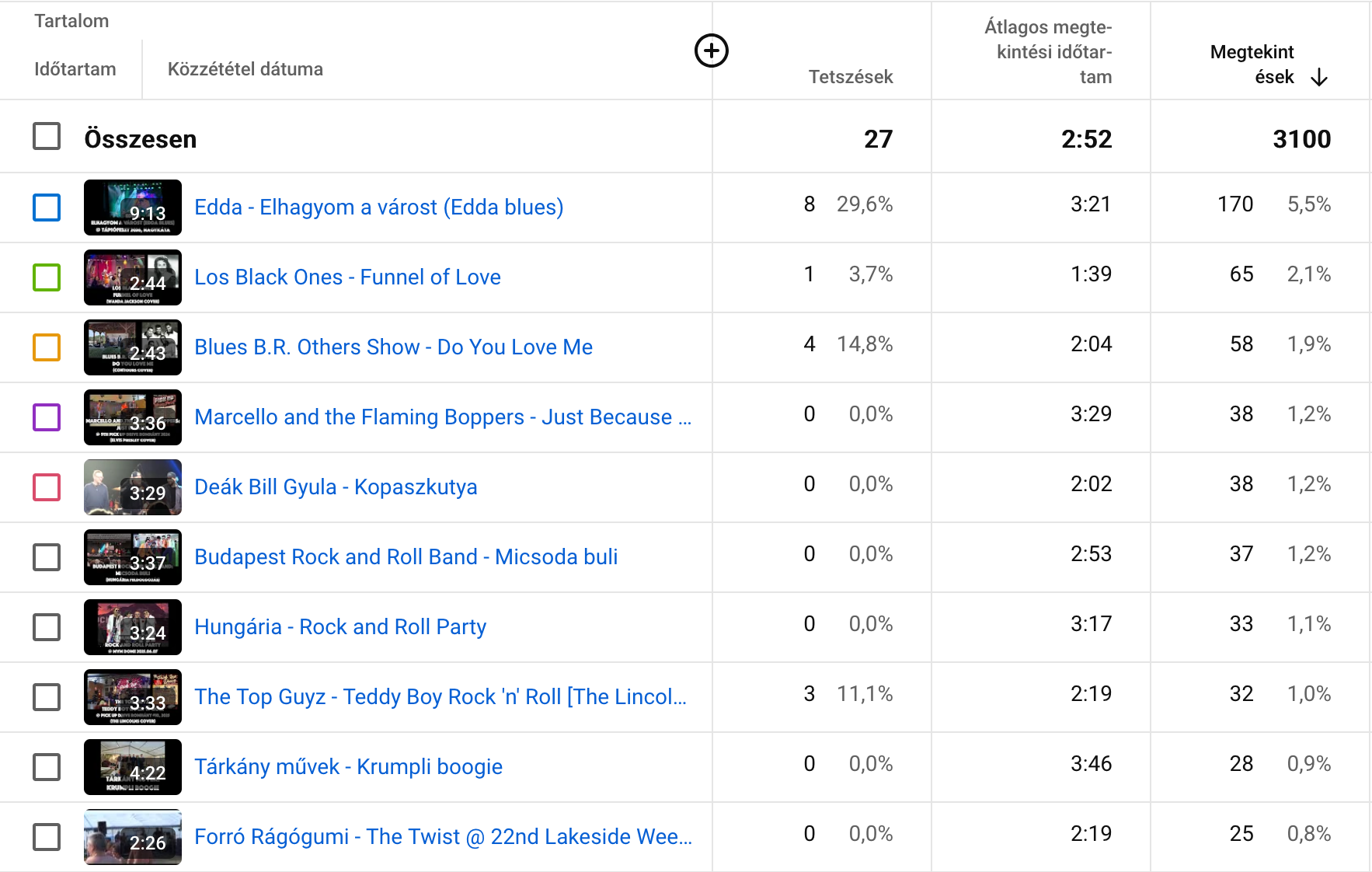Check the Forró Rágógumi row checkbox

click(47, 837)
